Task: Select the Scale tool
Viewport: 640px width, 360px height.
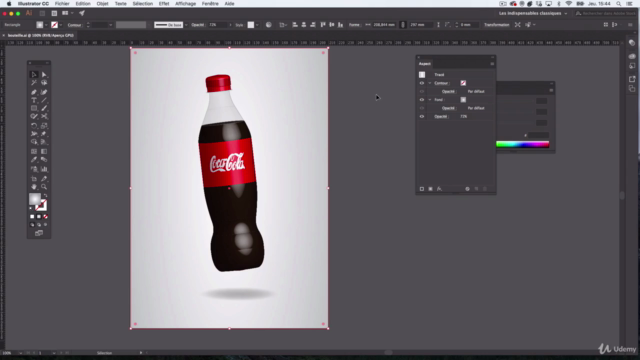Action: pos(44,126)
